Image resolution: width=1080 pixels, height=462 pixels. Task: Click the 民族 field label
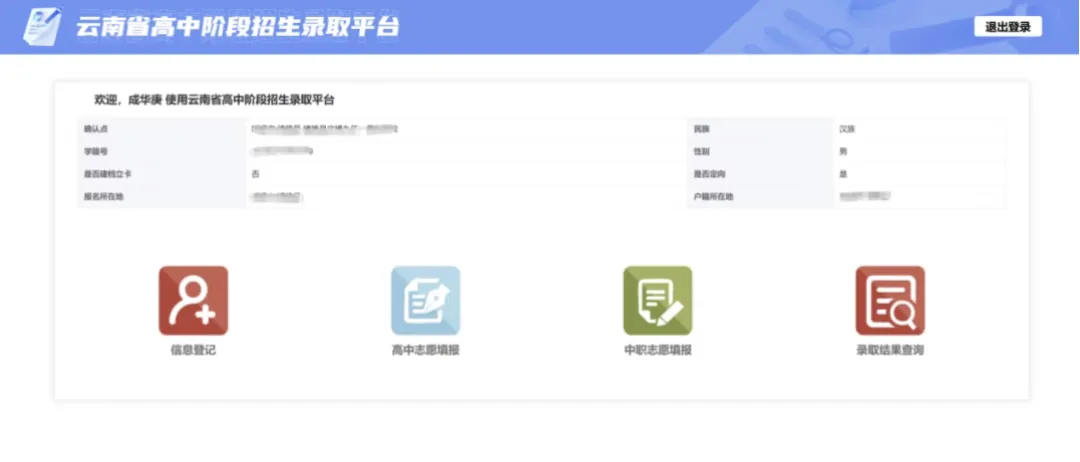(701, 129)
